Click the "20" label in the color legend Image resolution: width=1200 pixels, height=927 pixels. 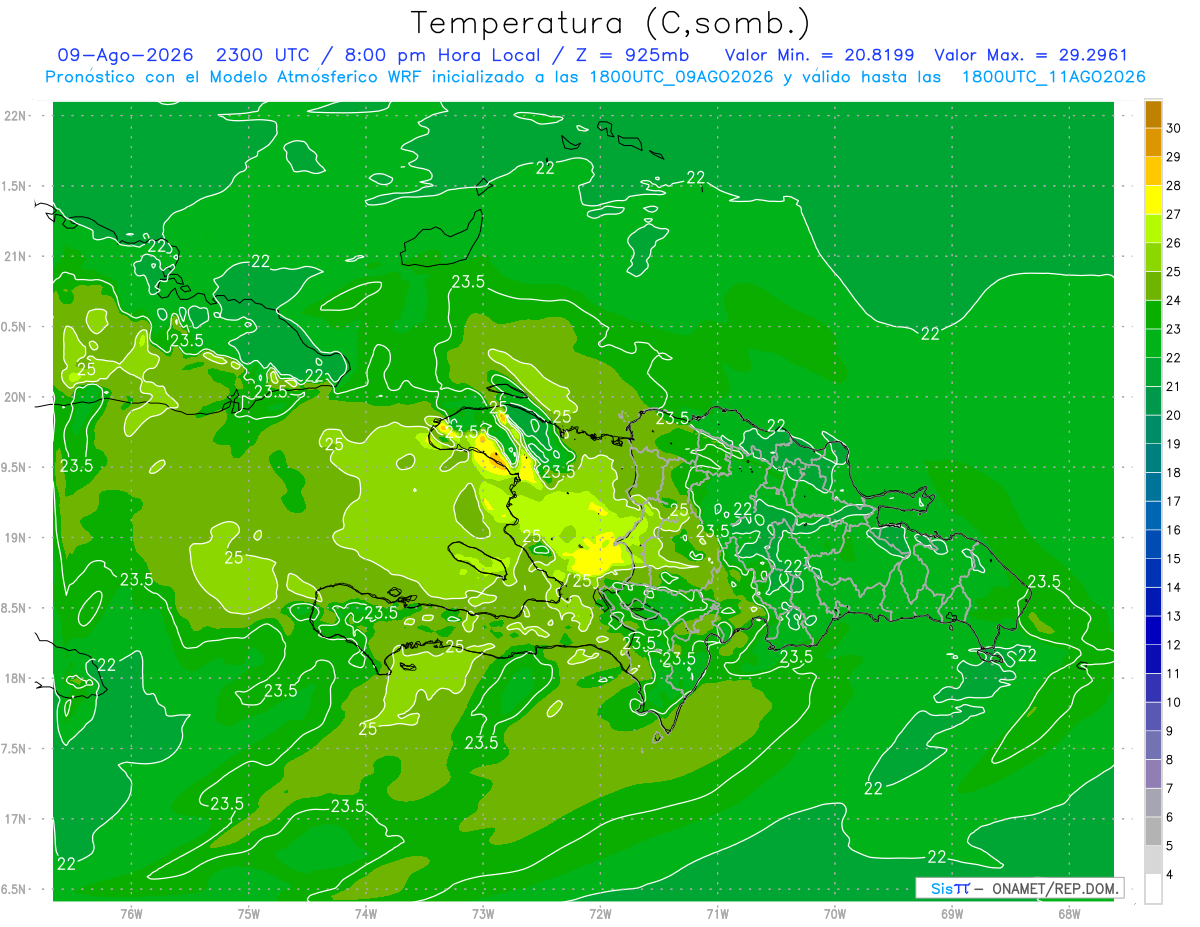point(1173,415)
